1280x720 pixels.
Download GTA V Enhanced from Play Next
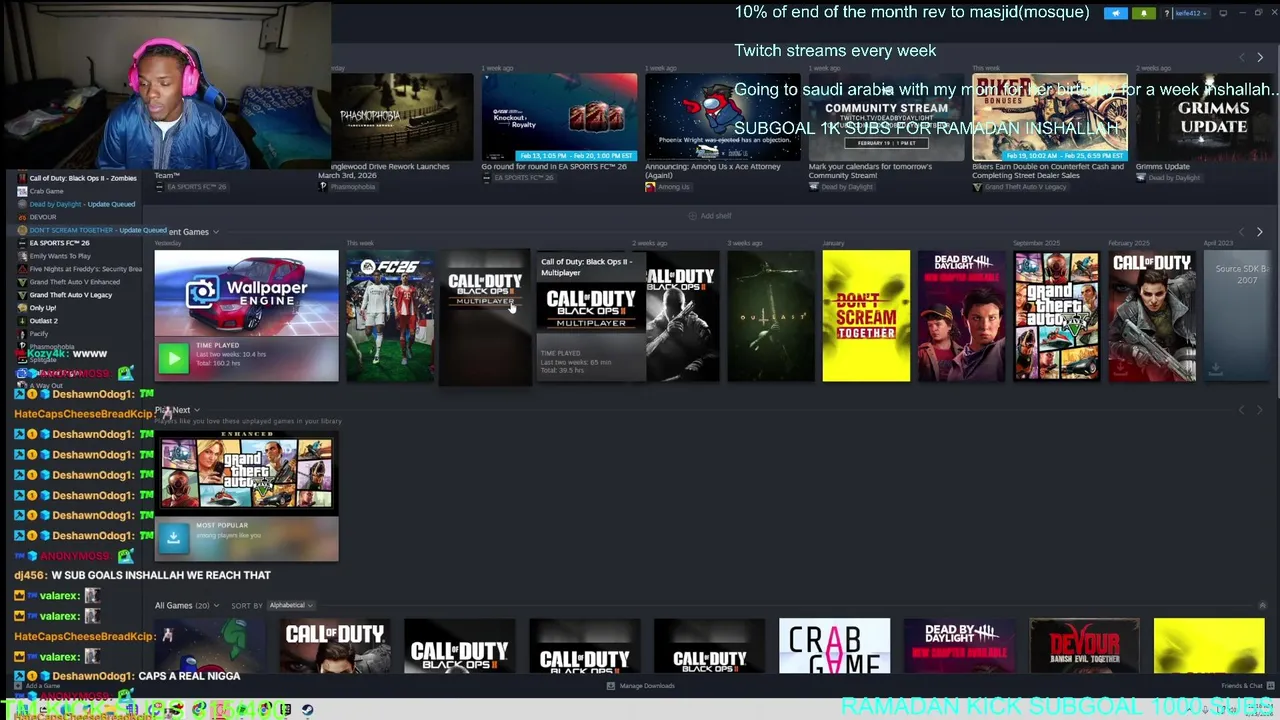tap(173, 537)
